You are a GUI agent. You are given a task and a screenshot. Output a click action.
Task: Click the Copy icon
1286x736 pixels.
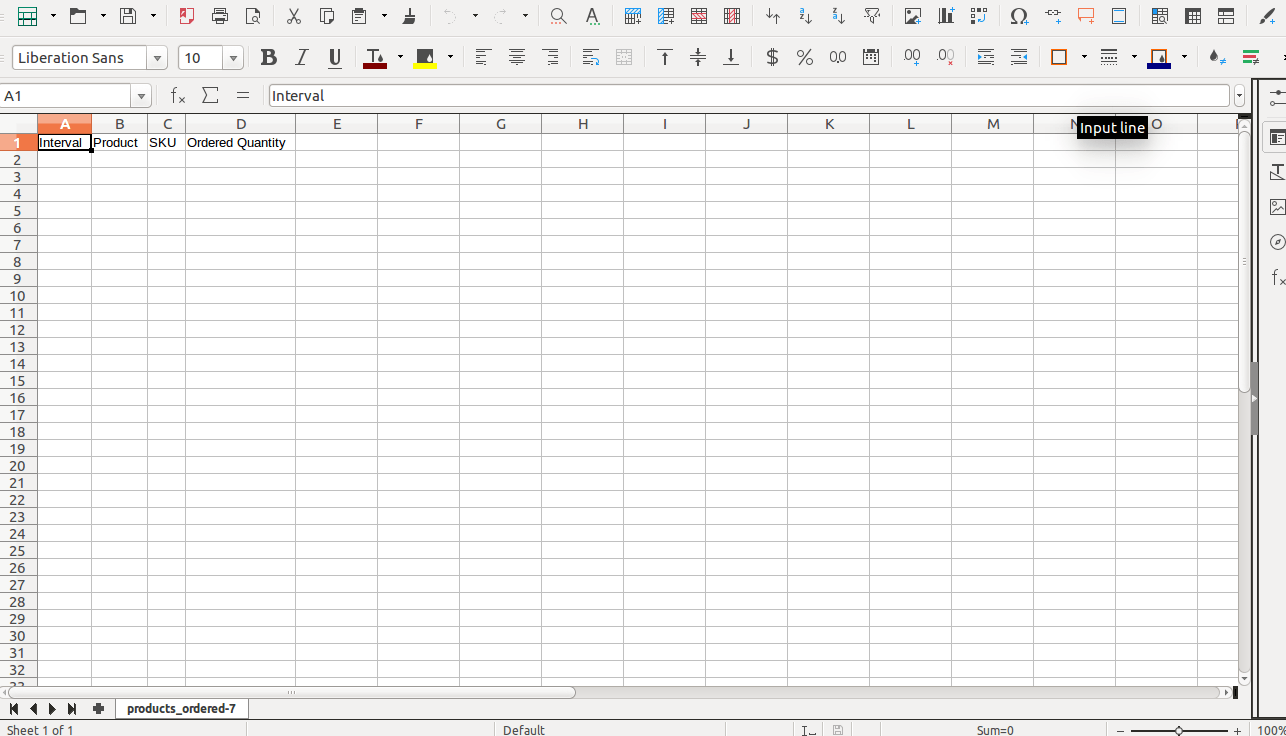[326, 16]
